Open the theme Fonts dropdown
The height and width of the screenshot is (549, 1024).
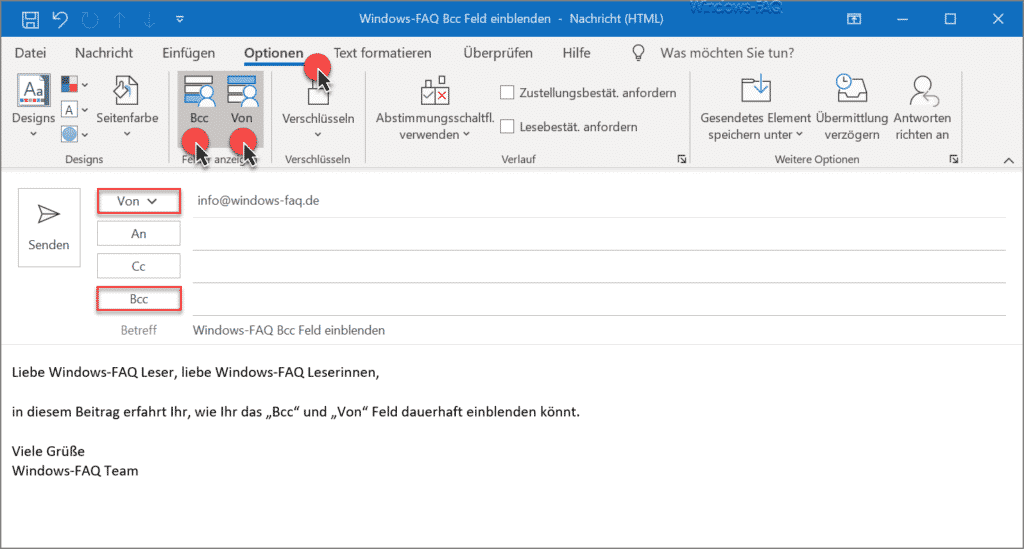[74, 110]
